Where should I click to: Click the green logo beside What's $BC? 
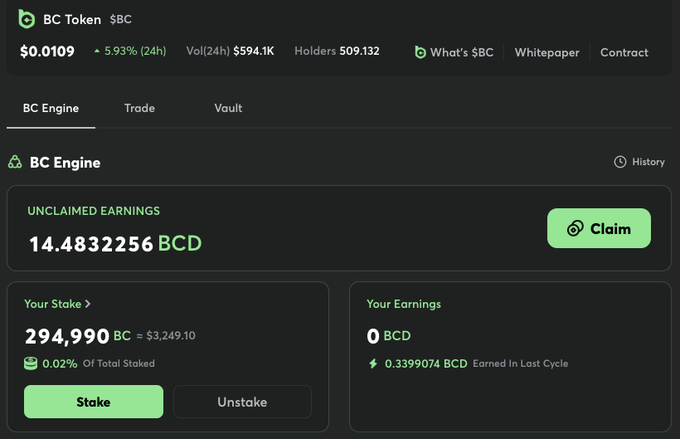pyautogui.click(x=420, y=52)
